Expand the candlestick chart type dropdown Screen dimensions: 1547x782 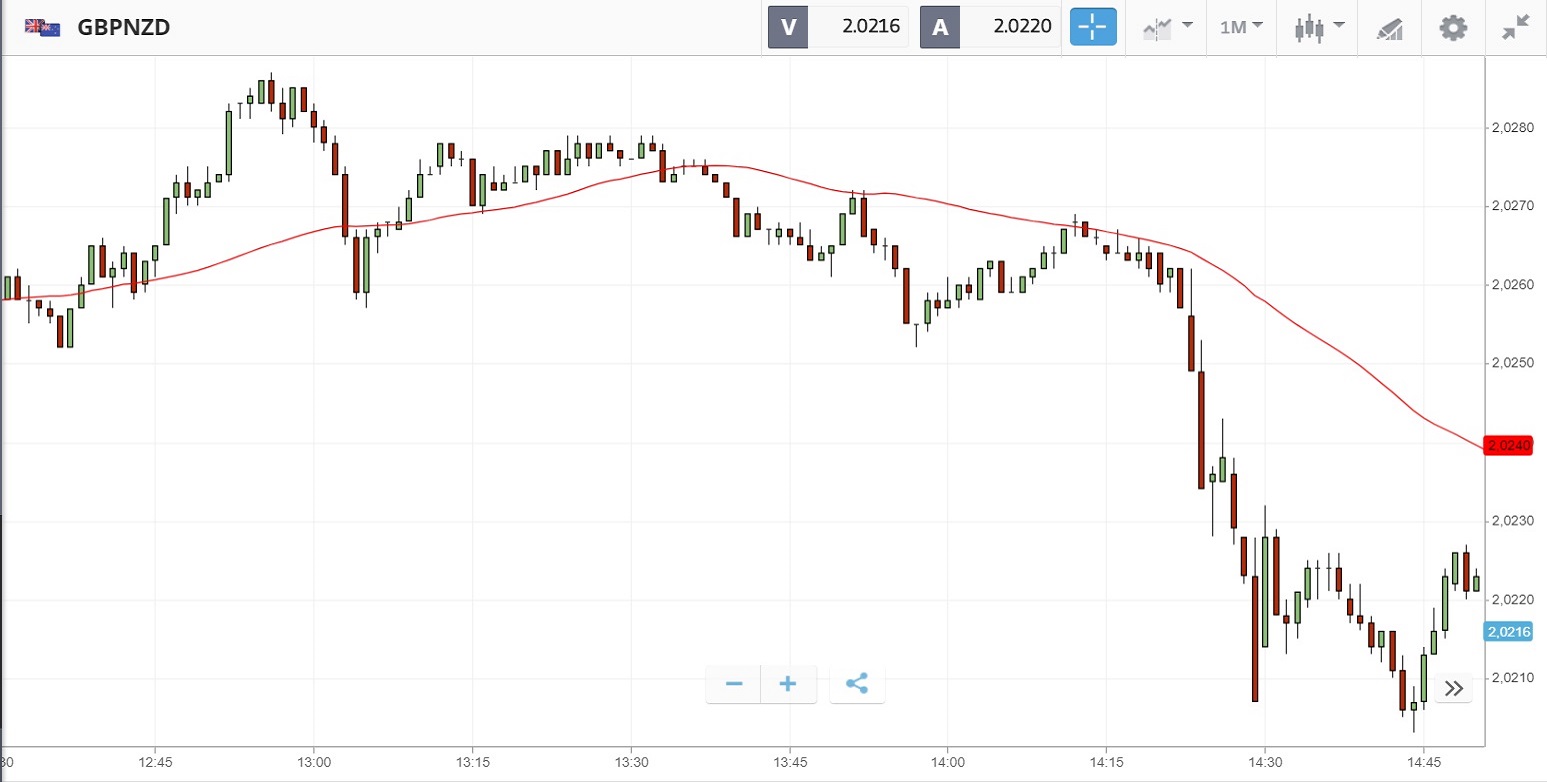click(1318, 27)
